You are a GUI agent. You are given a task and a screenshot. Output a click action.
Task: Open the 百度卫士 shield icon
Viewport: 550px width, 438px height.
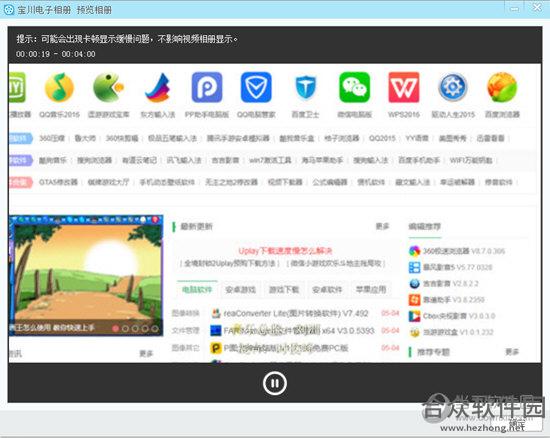tap(306, 88)
